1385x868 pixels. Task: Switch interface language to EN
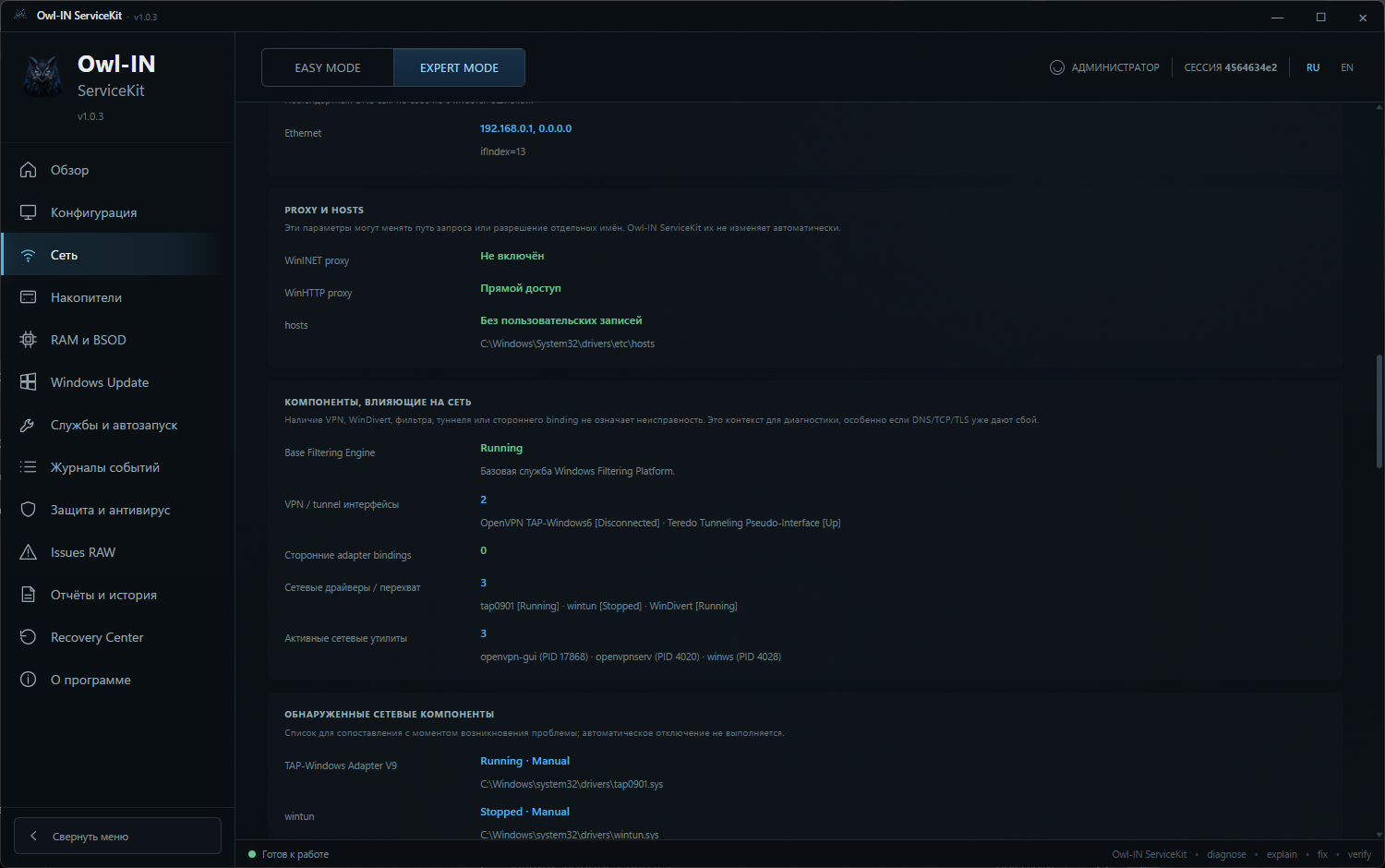click(x=1347, y=67)
